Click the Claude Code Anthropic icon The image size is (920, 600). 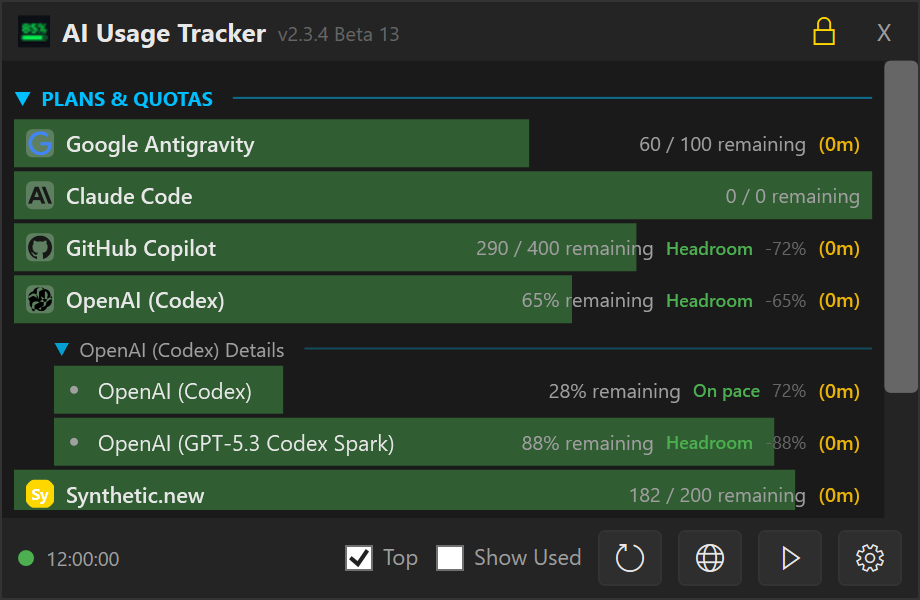click(40, 195)
